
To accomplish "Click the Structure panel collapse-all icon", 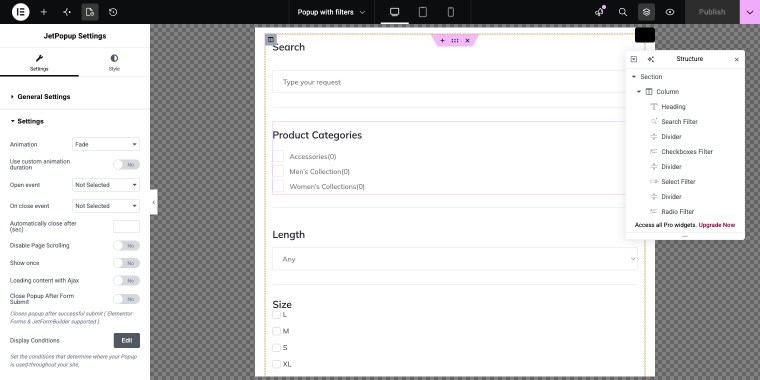I will [x=633, y=59].
